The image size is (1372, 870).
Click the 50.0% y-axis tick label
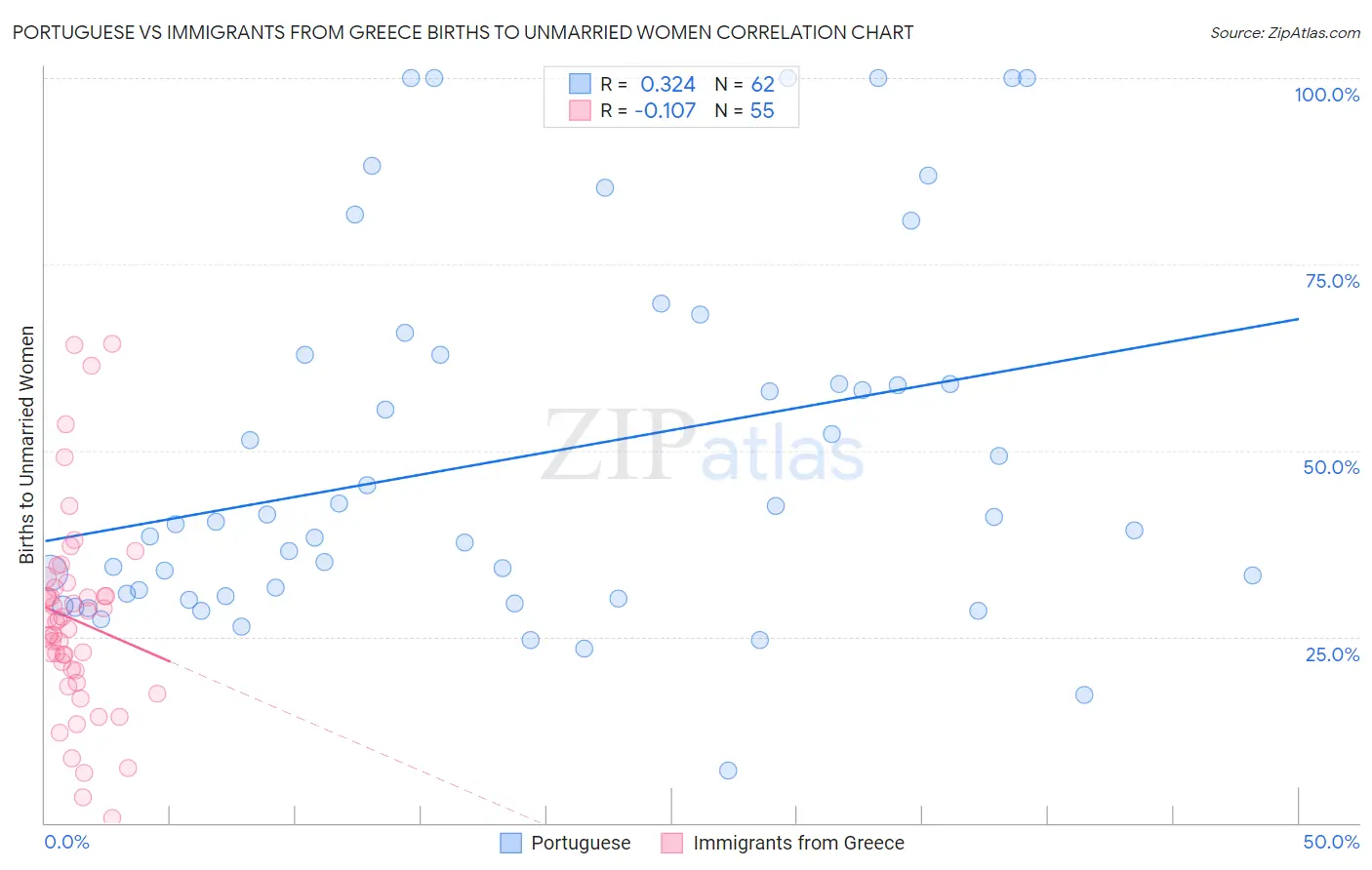1331,467
